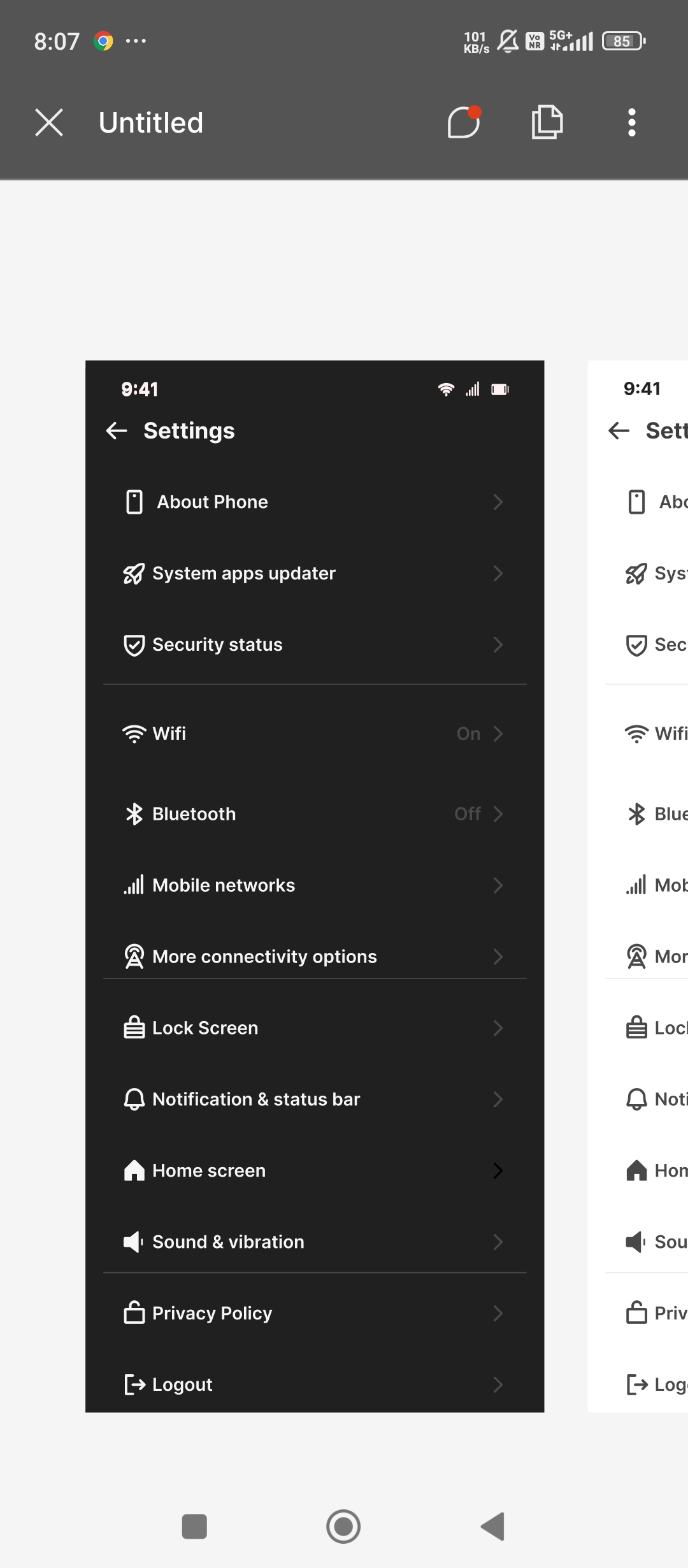Tap the Bluetooth Off status label
This screenshot has width=688, height=1568.
468,814
